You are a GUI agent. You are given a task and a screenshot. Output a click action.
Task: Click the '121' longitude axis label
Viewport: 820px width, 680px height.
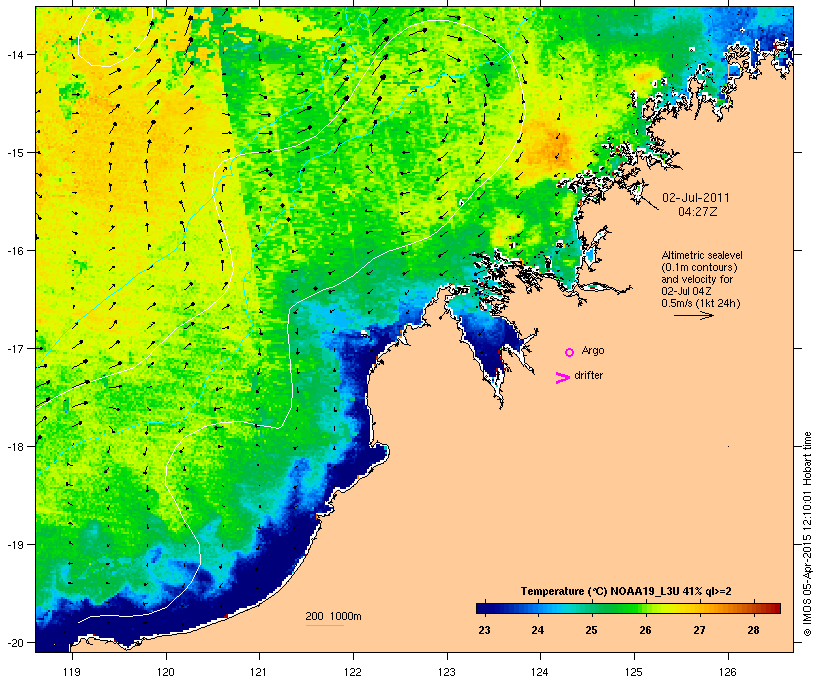click(x=259, y=672)
